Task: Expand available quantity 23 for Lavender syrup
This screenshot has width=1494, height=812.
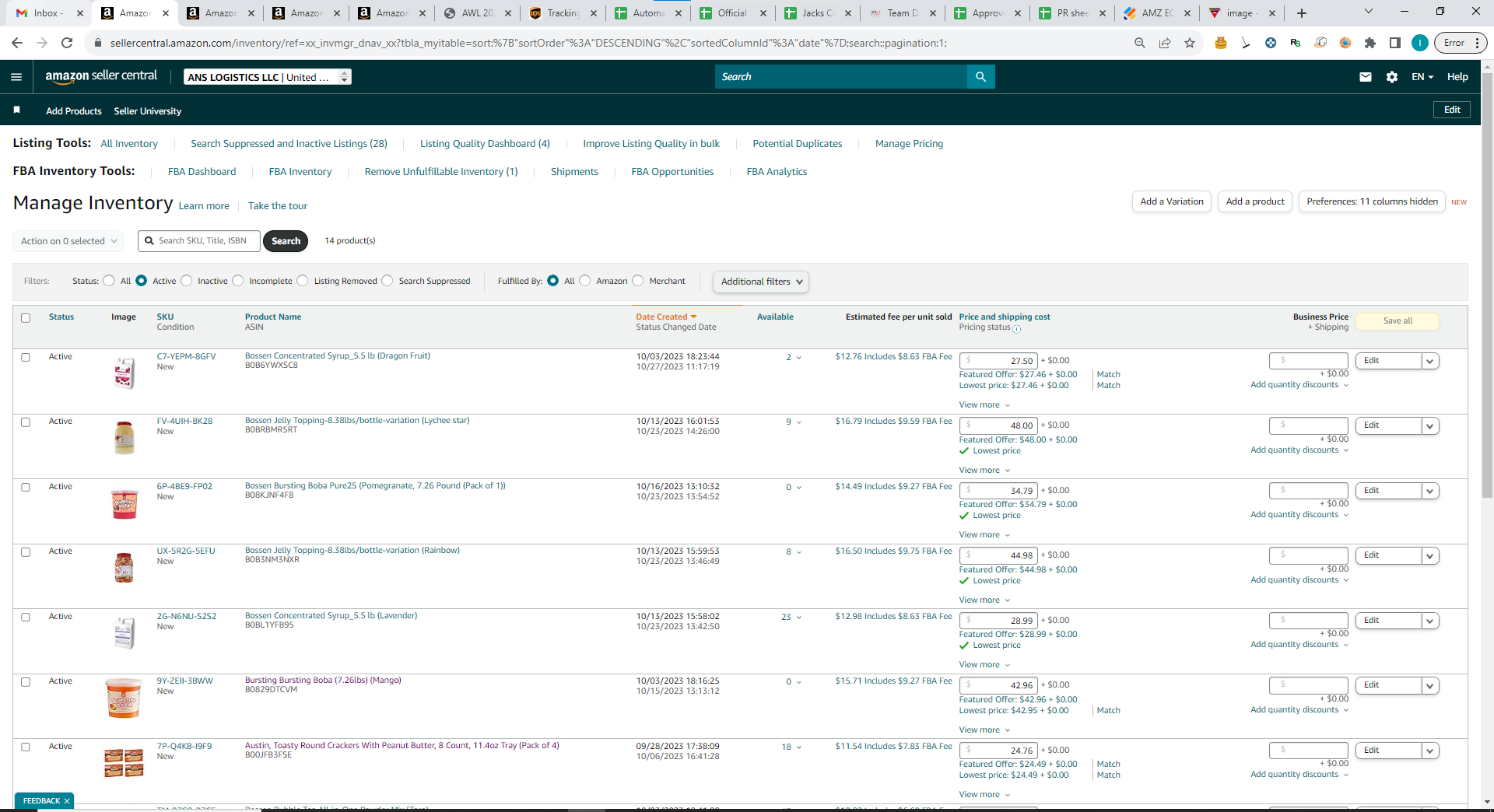Action: [x=791, y=618]
